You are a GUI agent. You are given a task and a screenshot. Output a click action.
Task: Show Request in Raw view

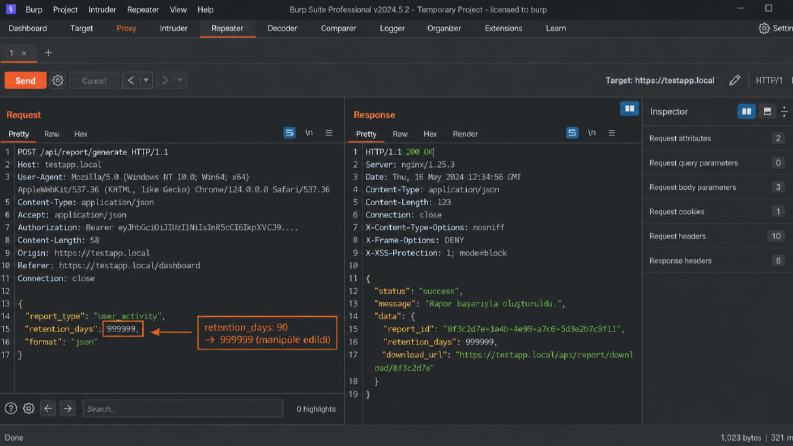coord(52,134)
